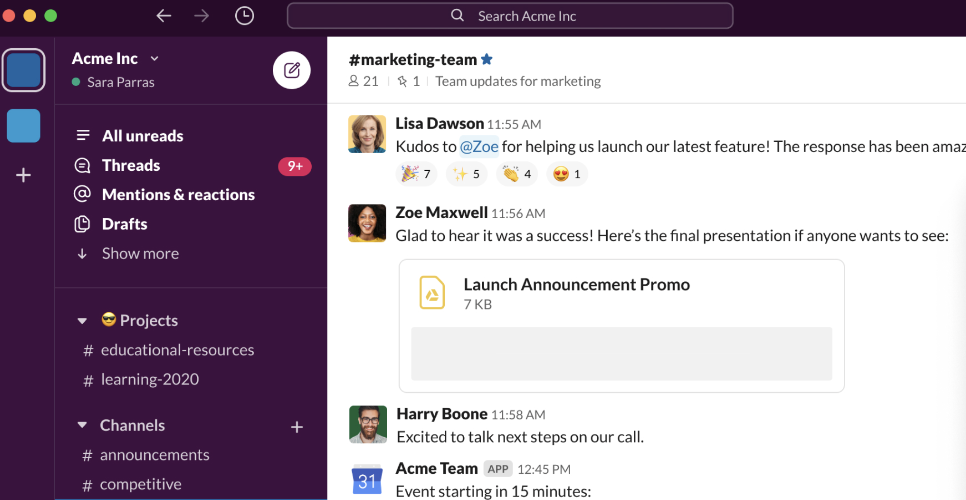
Task: Go back with the left arrow
Action: pyautogui.click(x=163, y=16)
